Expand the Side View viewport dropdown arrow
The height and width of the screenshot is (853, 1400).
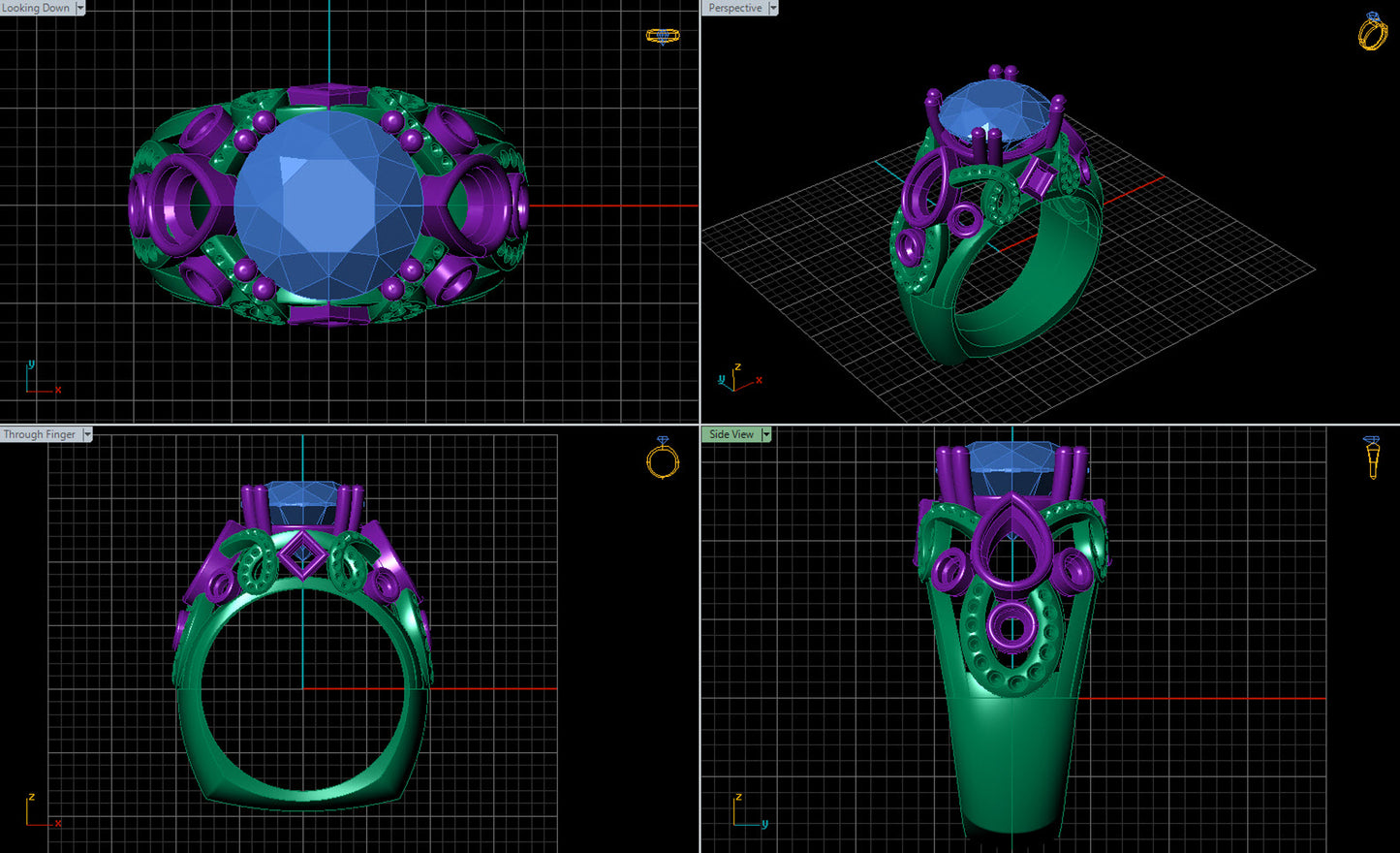pyautogui.click(x=766, y=434)
